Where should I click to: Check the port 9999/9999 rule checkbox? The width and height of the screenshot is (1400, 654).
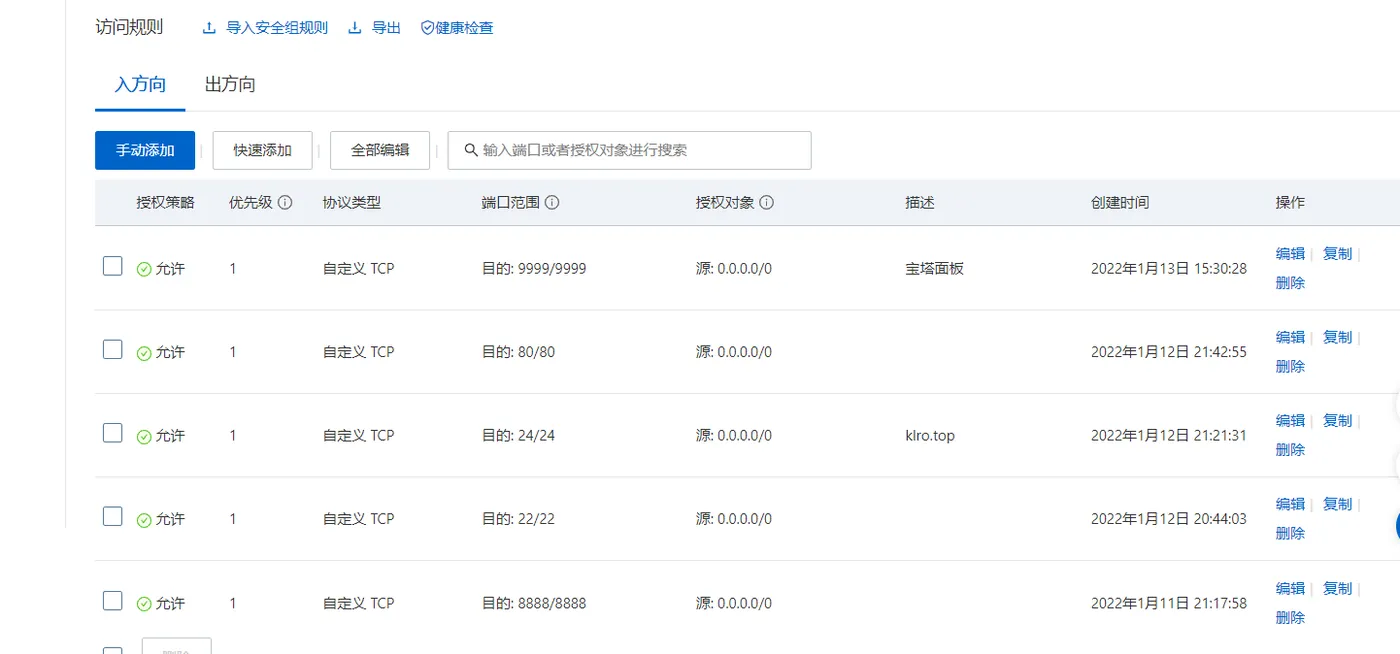coord(113,266)
